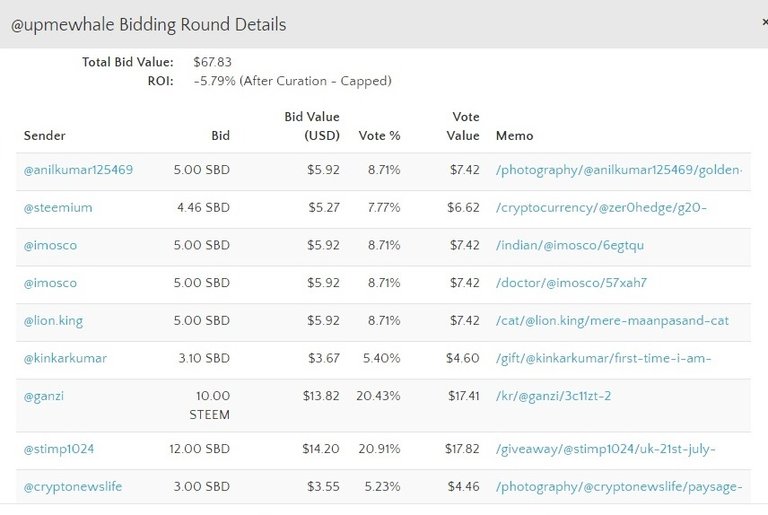
Task: Open the /kr/@ganzi/3c11zt-2 memo link
Action: (553, 396)
